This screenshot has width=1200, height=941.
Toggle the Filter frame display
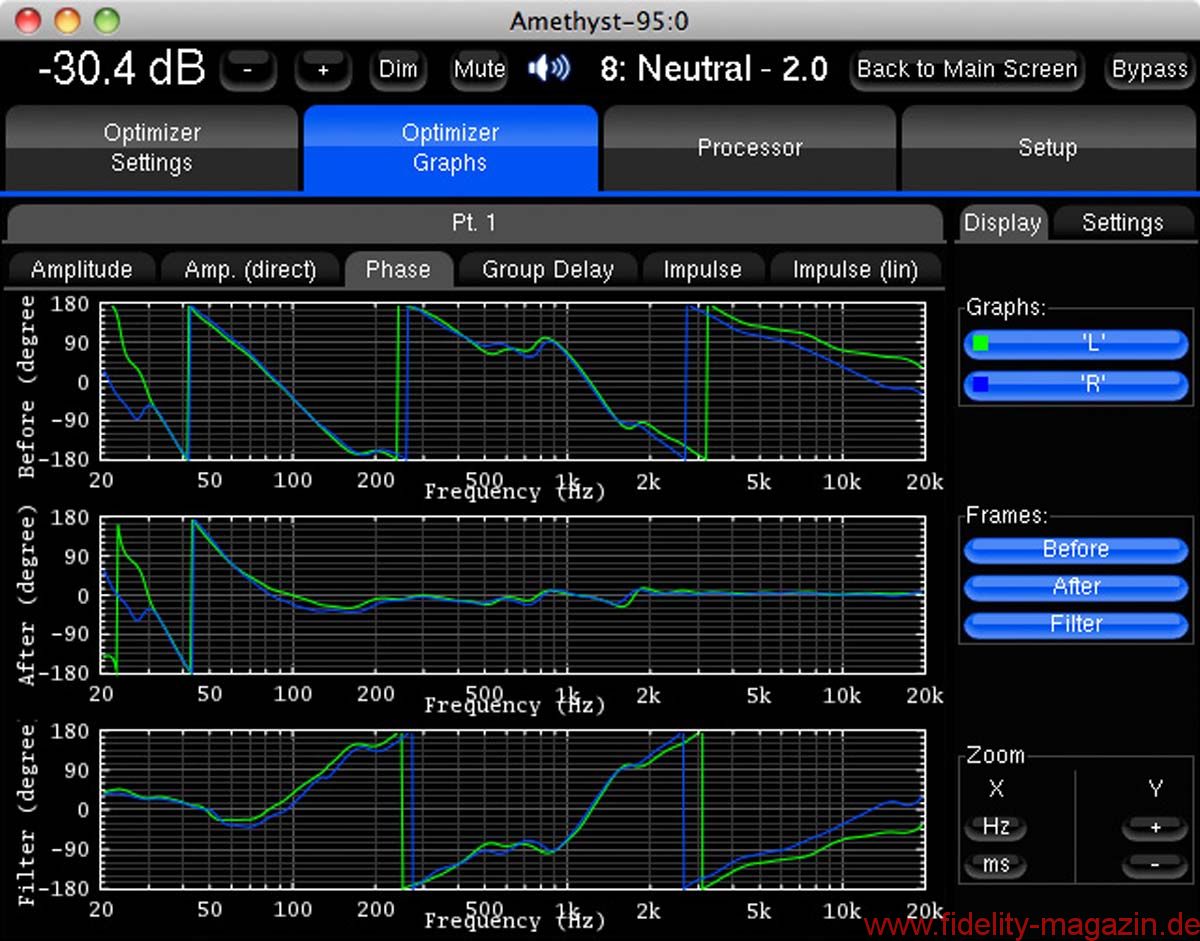click(x=1076, y=624)
